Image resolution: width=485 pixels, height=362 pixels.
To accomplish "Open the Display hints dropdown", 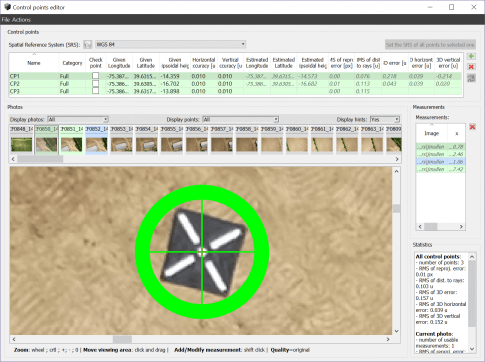I will pyautogui.click(x=385, y=119).
